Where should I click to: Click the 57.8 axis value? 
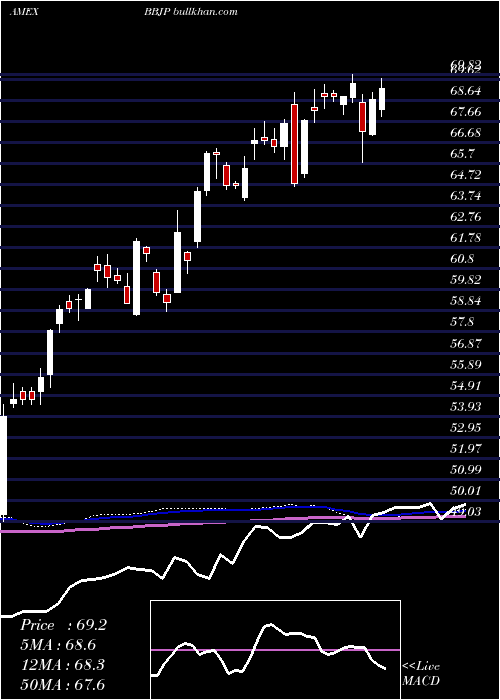click(x=462, y=322)
